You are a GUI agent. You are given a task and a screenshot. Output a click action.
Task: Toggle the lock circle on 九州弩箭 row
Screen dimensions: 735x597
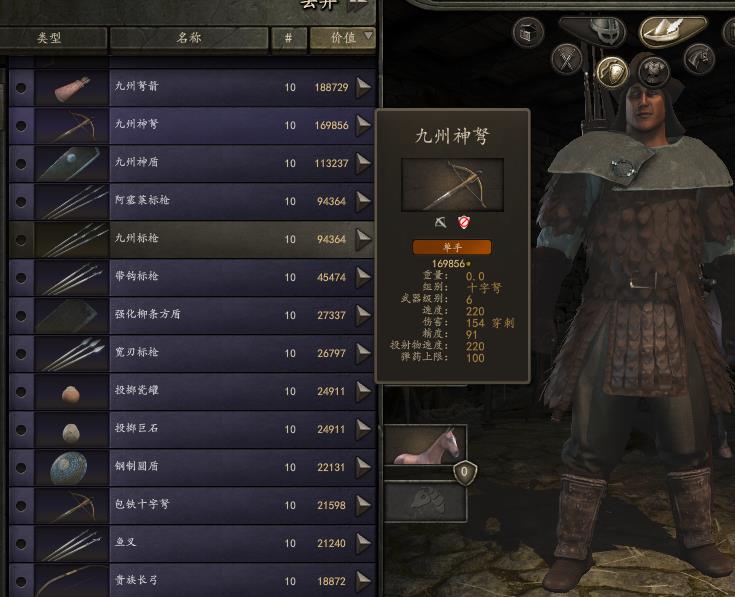coord(21,88)
